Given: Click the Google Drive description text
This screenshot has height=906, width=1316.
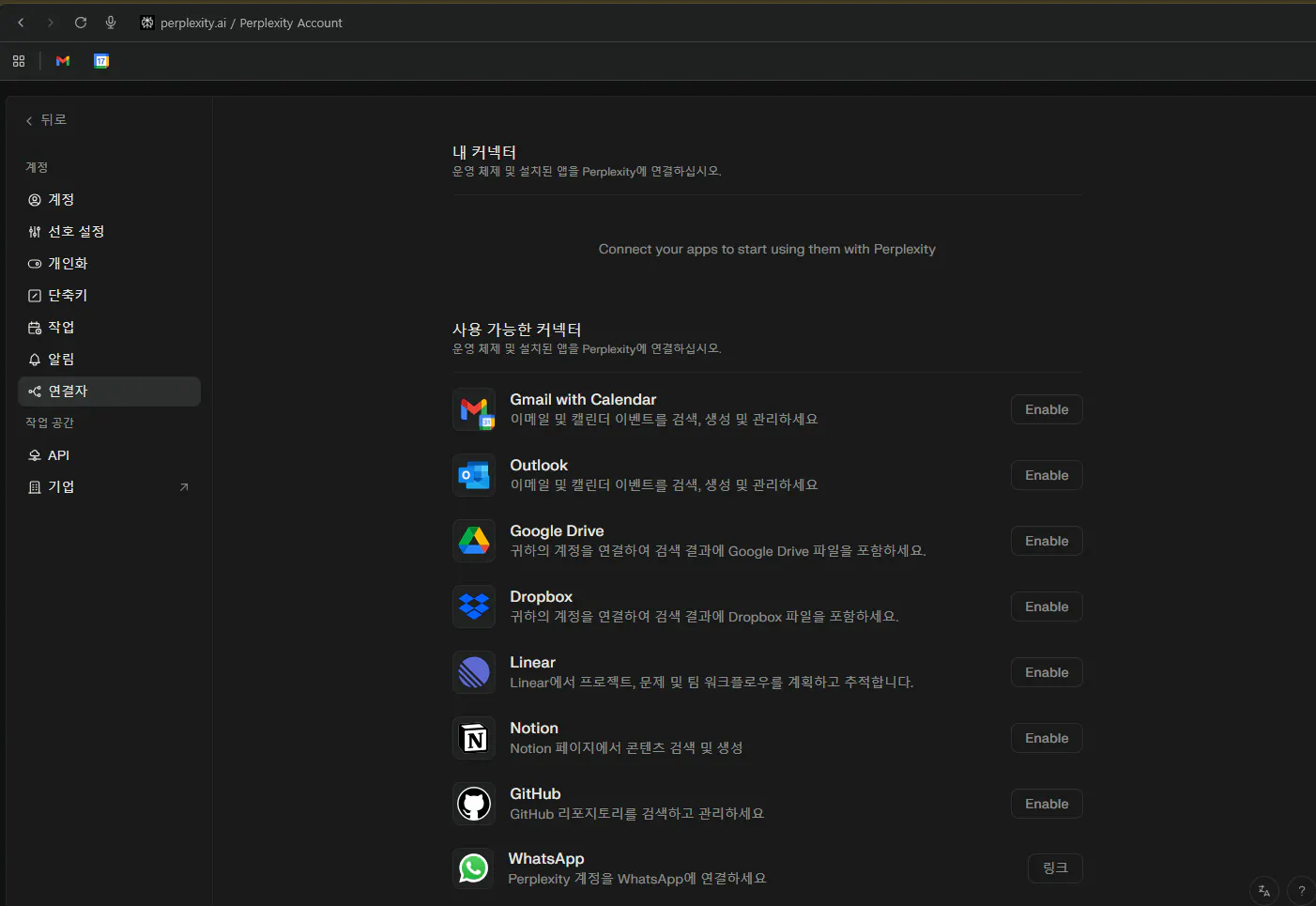Looking at the screenshot, I should click(x=718, y=551).
